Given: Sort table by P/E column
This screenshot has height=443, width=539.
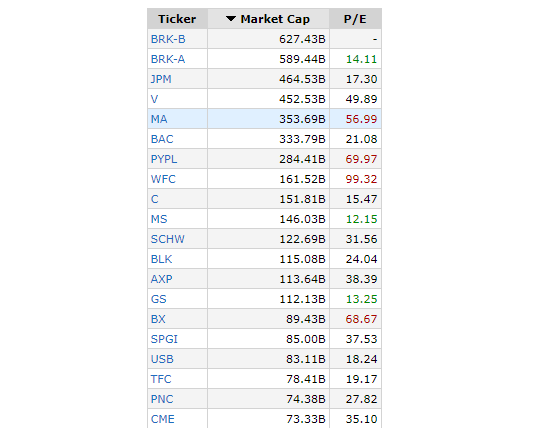Looking at the screenshot, I should pos(355,19).
